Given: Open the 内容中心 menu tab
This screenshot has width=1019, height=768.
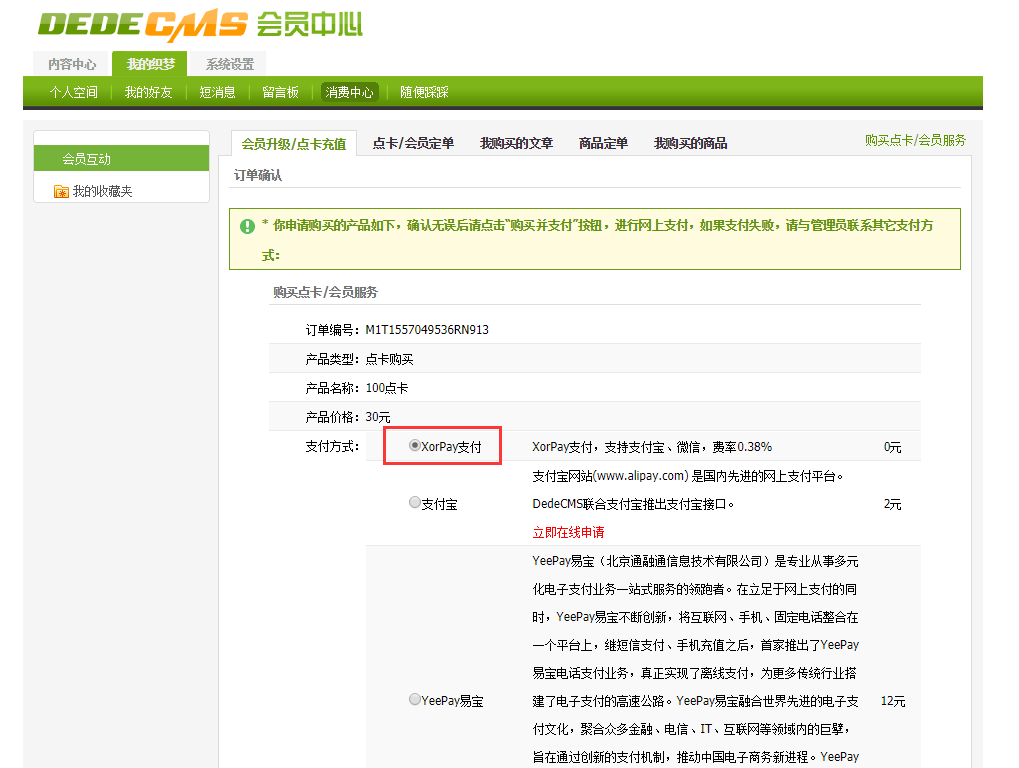Looking at the screenshot, I should coord(75,63).
